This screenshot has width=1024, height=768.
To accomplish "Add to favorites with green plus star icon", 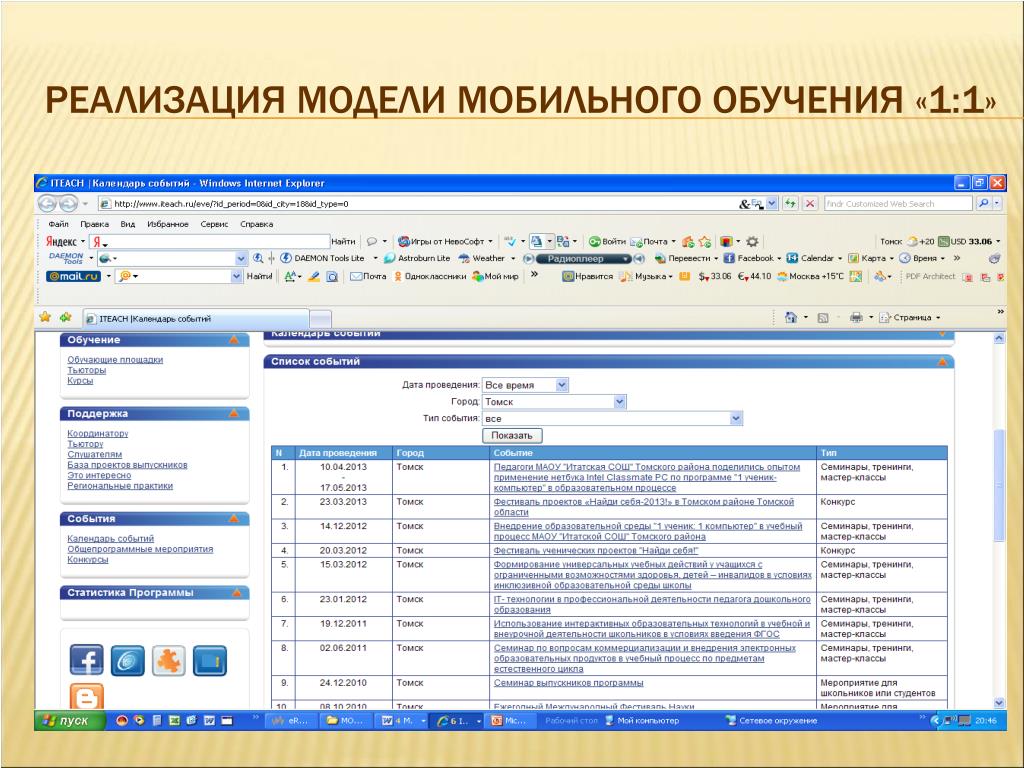I will coord(65,317).
